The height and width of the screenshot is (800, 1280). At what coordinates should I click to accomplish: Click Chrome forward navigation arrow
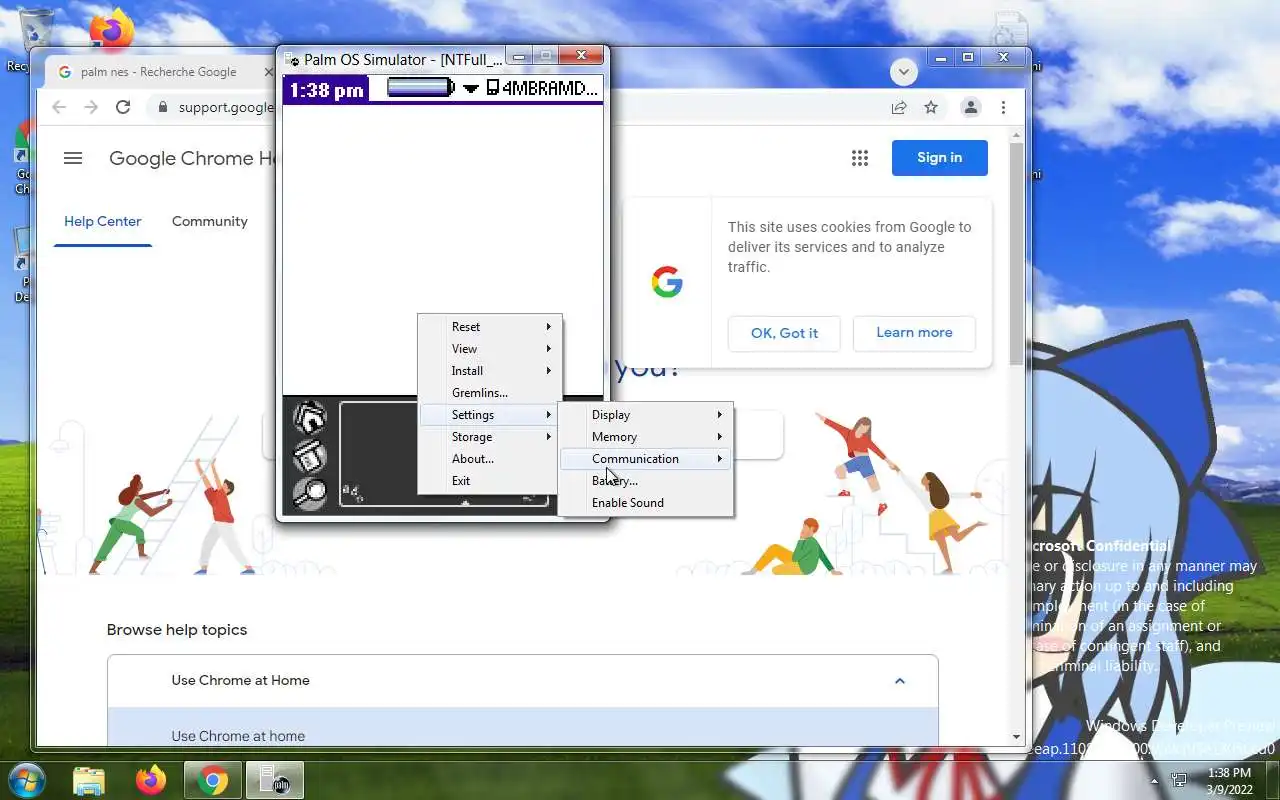[x=91, y=107]
